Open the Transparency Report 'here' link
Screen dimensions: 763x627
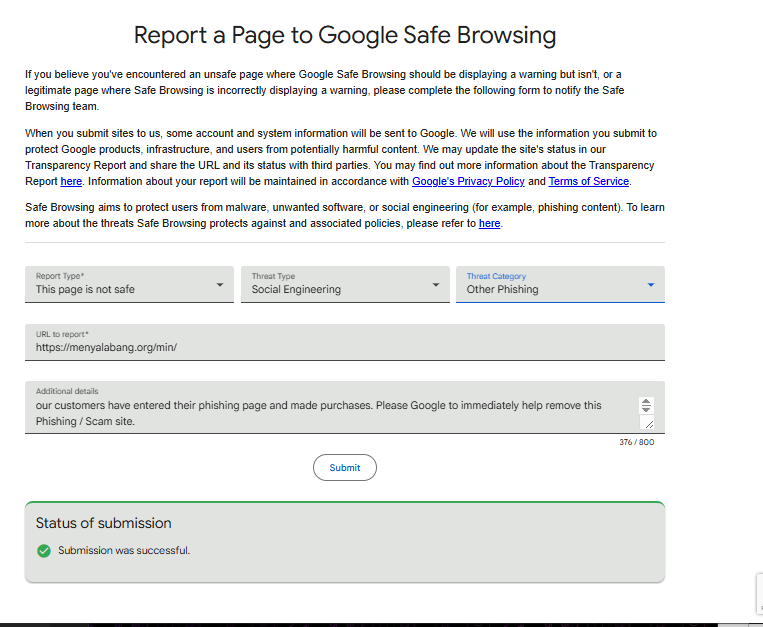coord(71,181)
